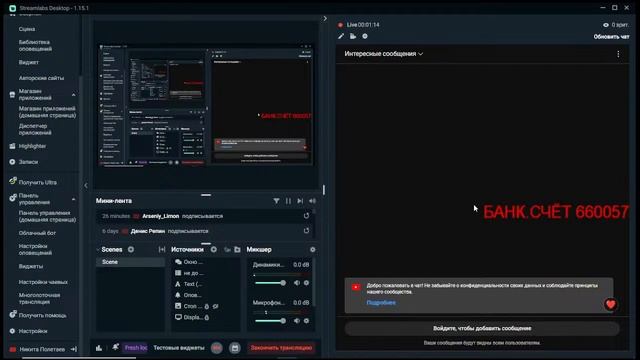Select the Окно source in sources list

[x=206, y=262]
